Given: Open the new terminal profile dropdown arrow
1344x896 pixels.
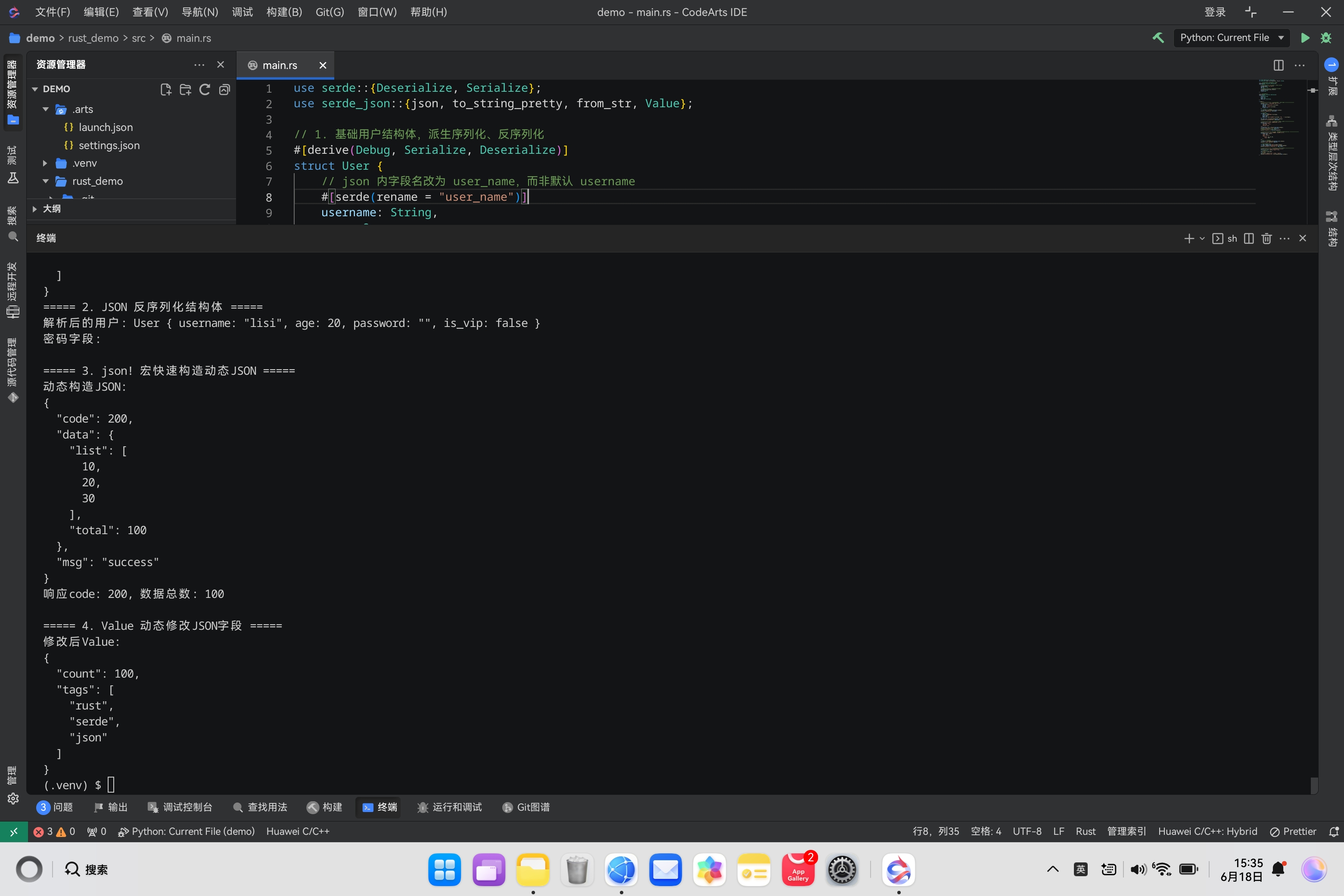Looking at the screenshot, I should point(1202,238).
